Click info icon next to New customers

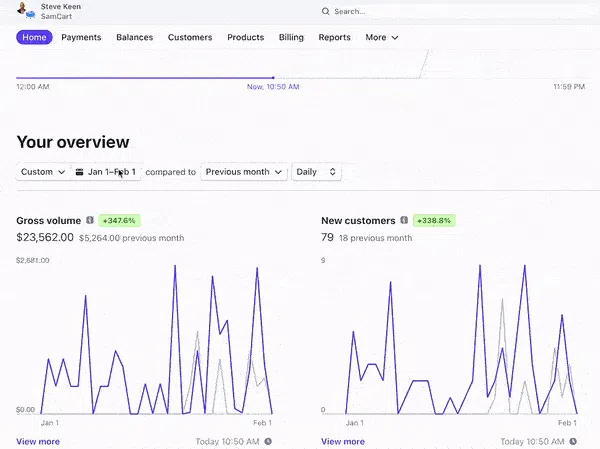[x=405, y=220]
